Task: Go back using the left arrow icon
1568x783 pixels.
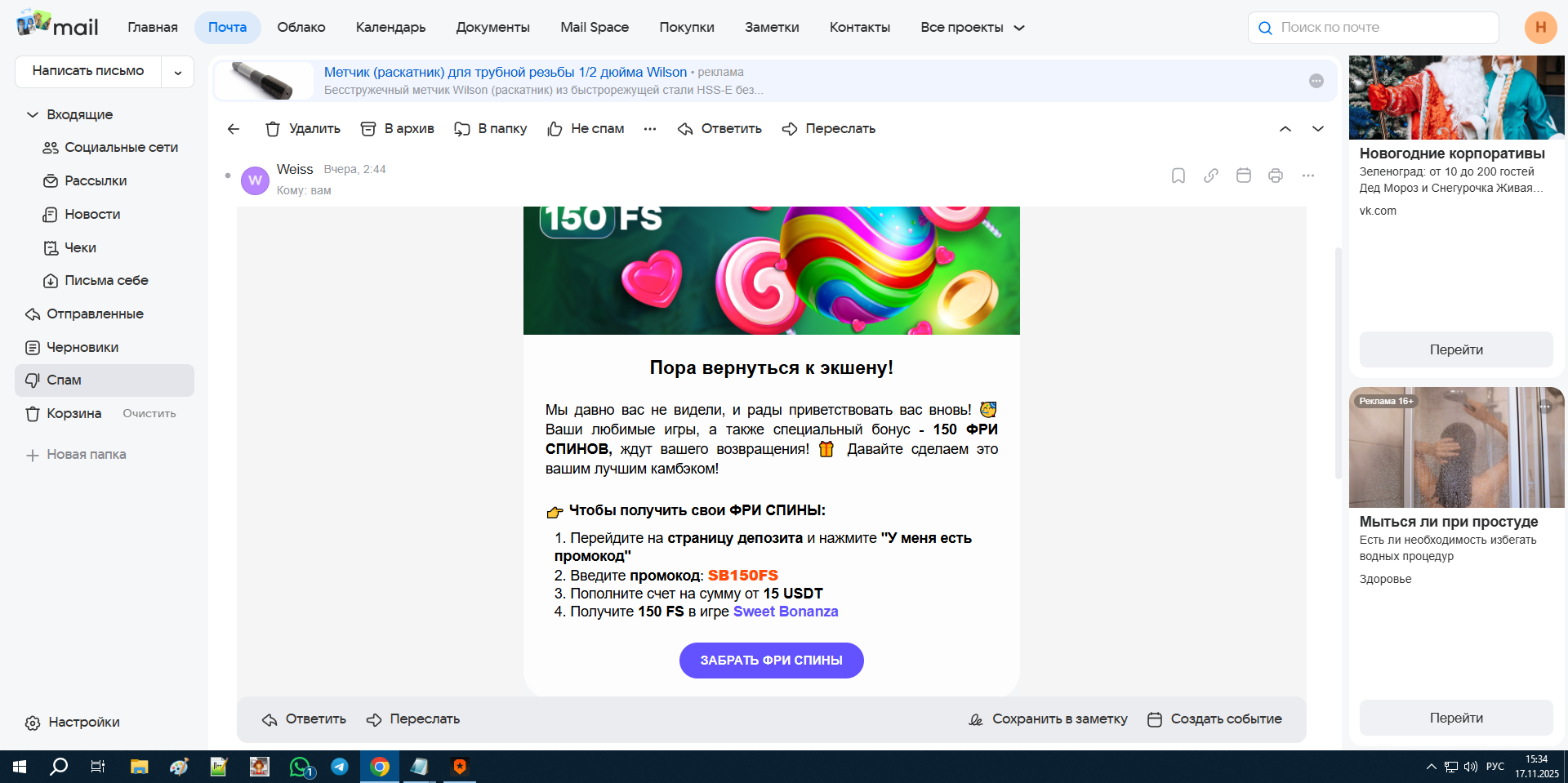Action: point(234,129)
